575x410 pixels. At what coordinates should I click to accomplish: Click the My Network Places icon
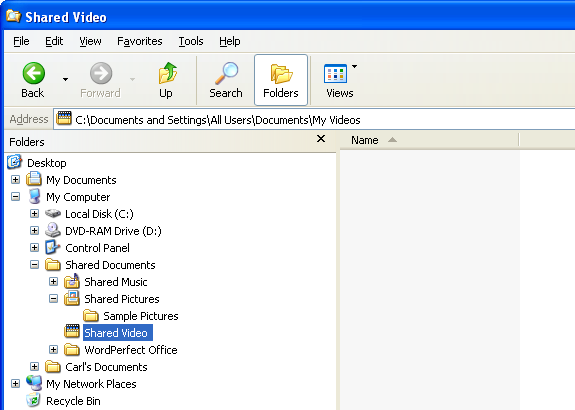click(x=34, y=383)
